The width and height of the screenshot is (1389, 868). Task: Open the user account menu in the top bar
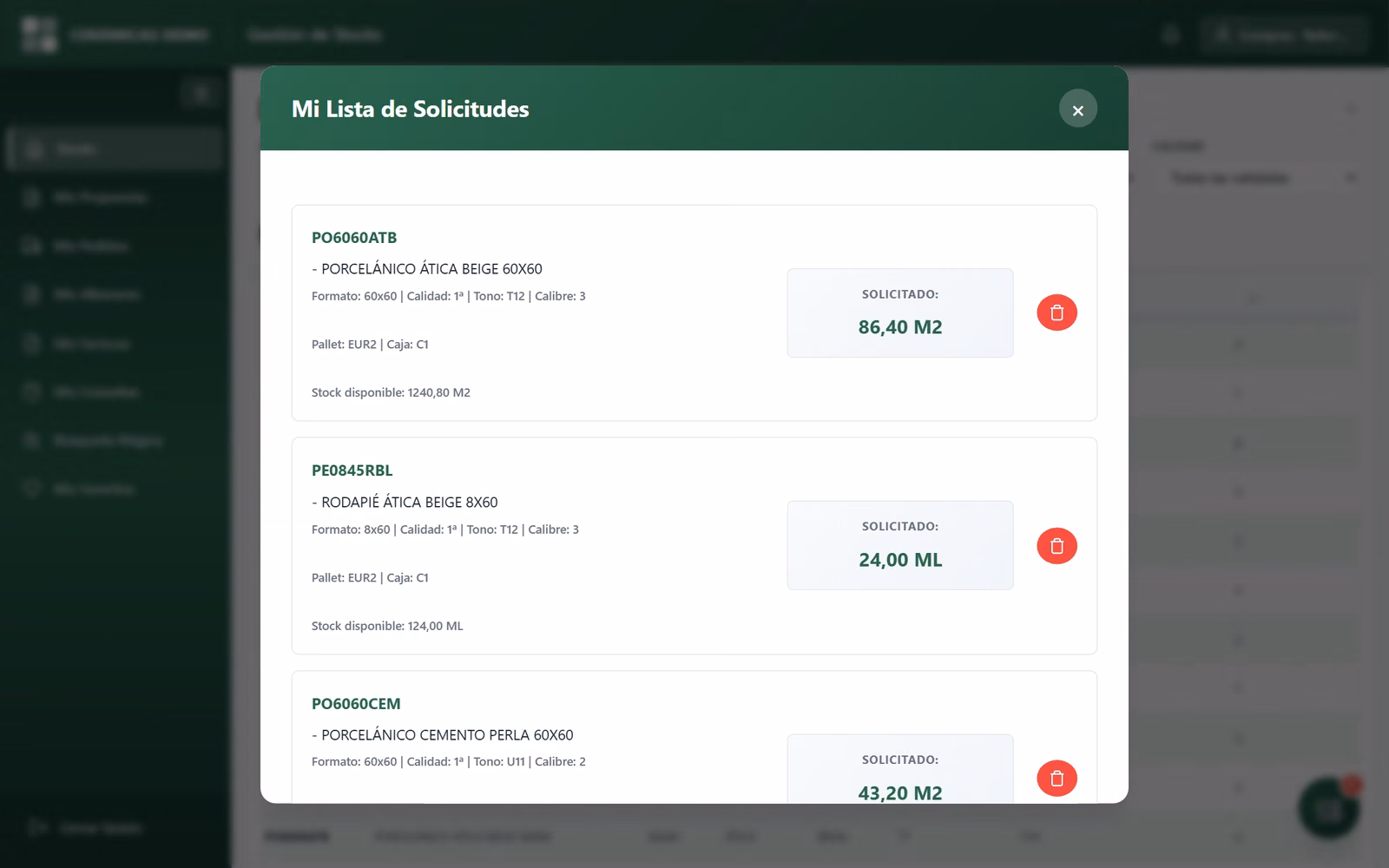(x=1284, y=35)
